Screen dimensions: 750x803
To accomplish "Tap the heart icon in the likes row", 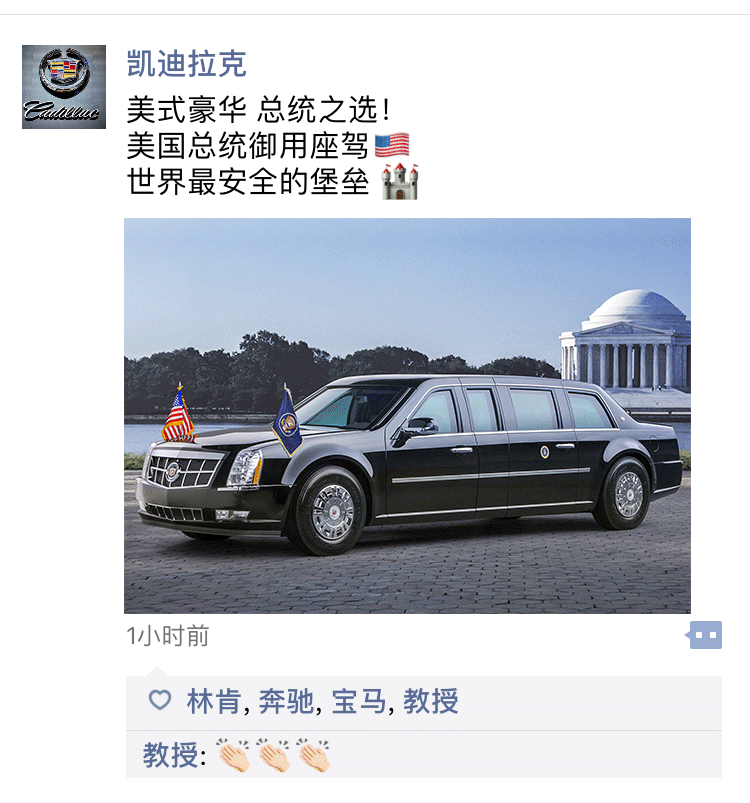I will click(160, 700).
